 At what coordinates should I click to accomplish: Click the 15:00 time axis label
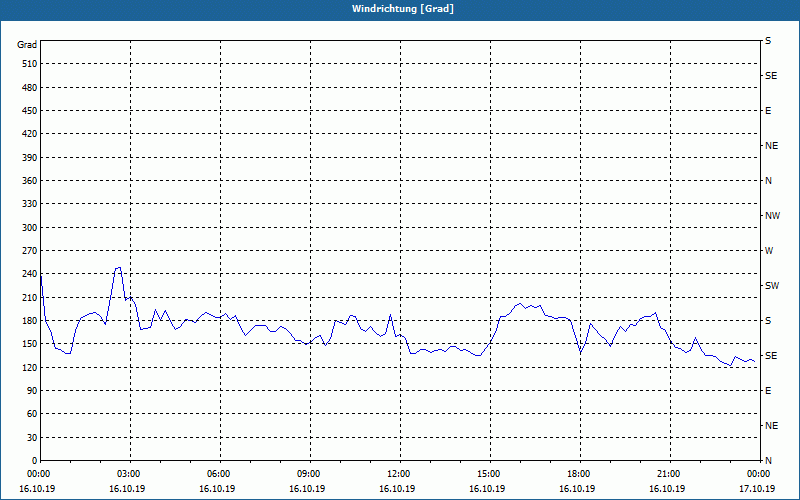tap(488, 474)
